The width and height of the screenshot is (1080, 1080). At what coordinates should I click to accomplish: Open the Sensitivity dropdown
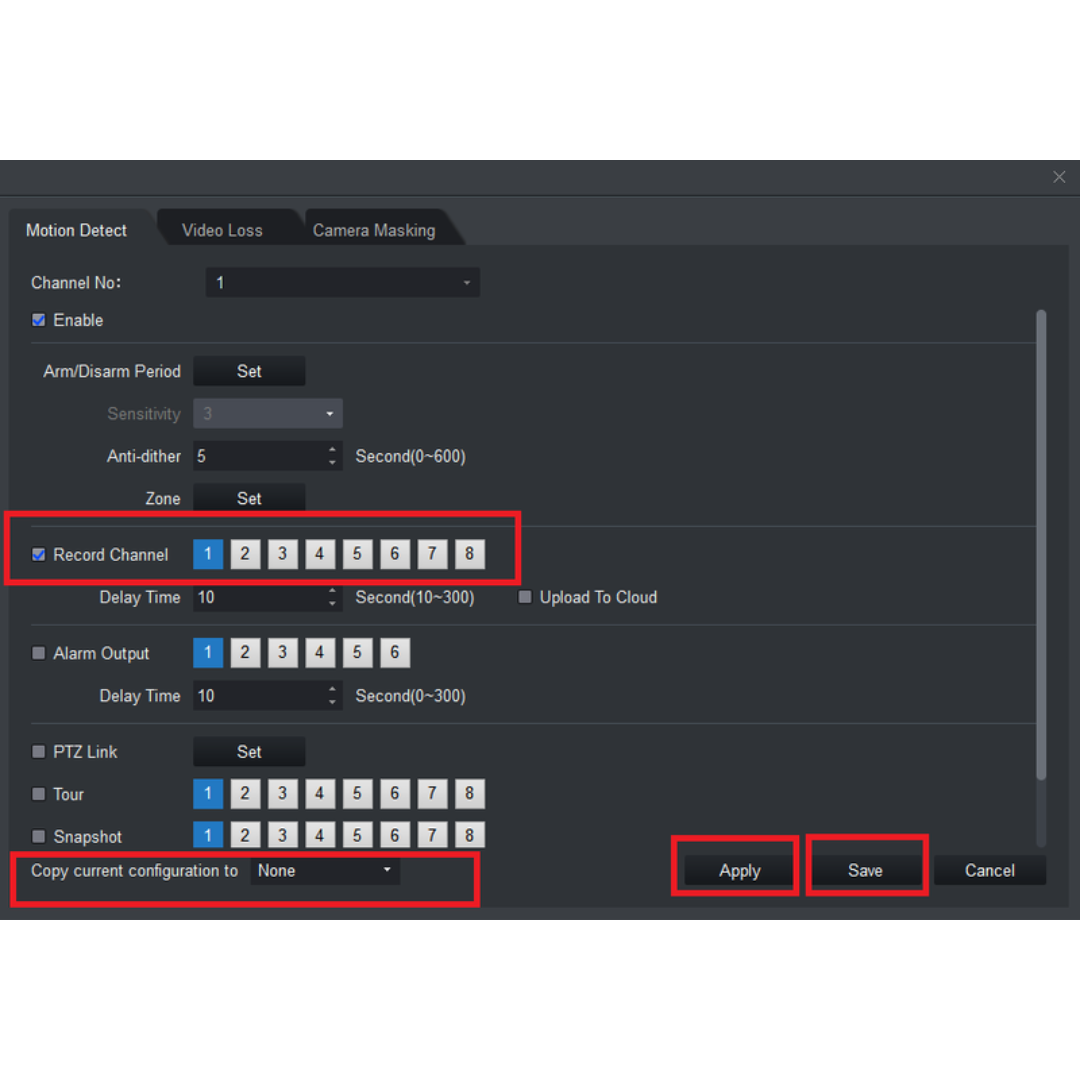[x=268, y=414]
